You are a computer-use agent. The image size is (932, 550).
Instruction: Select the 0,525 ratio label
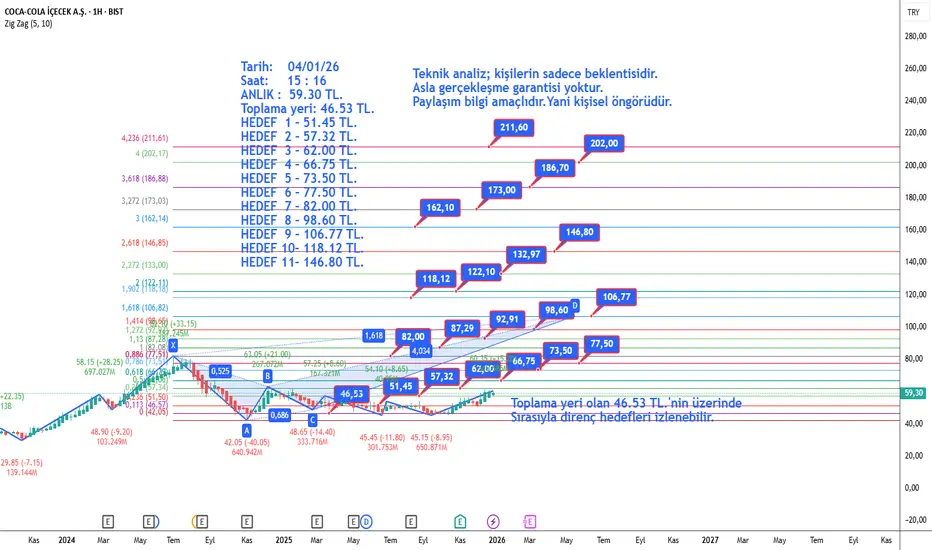[x=220, y=371]
